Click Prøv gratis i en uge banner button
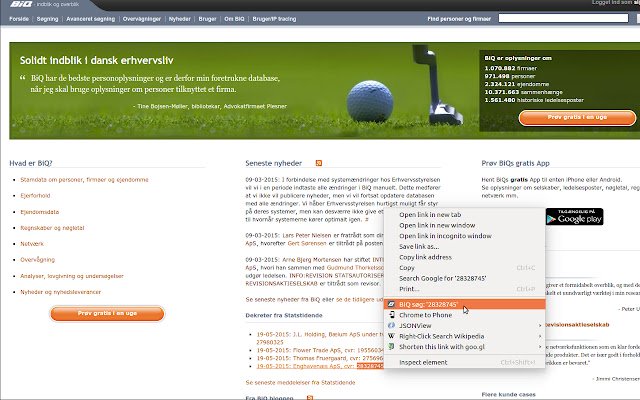 (x=577, y=118)
